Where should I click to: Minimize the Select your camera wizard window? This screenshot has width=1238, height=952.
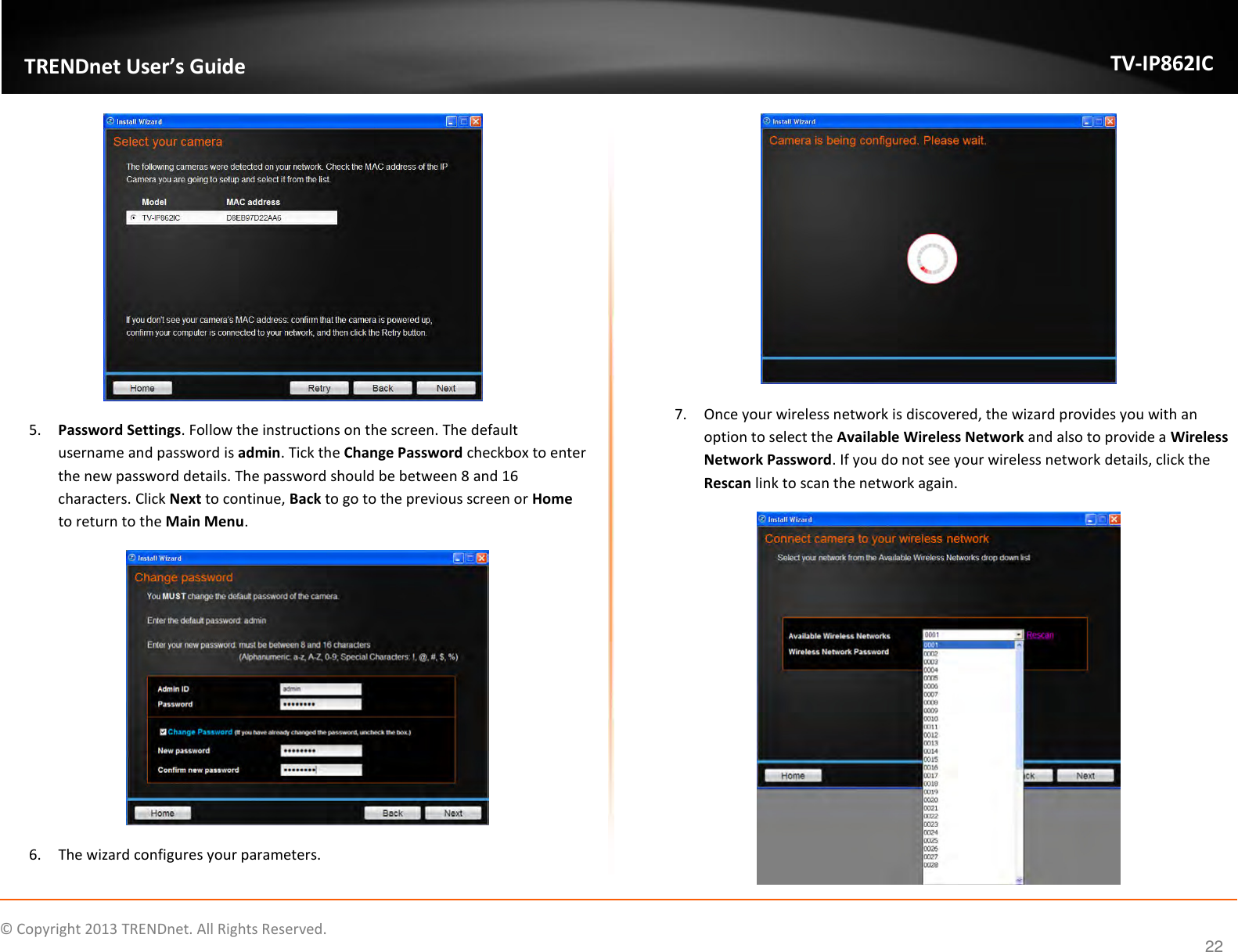tap(452, 121)
